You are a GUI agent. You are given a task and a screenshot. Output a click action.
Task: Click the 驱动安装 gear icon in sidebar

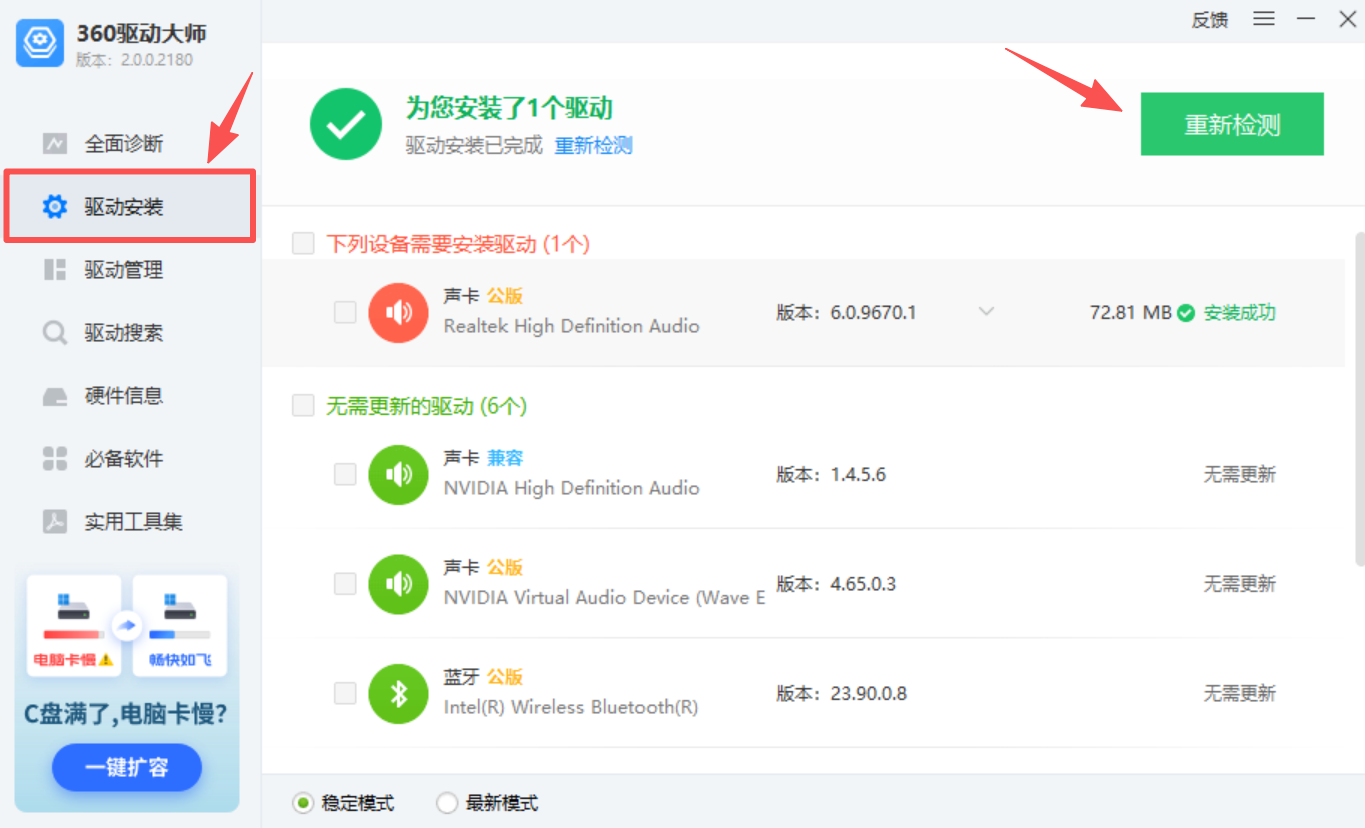[x=54, y=207]
